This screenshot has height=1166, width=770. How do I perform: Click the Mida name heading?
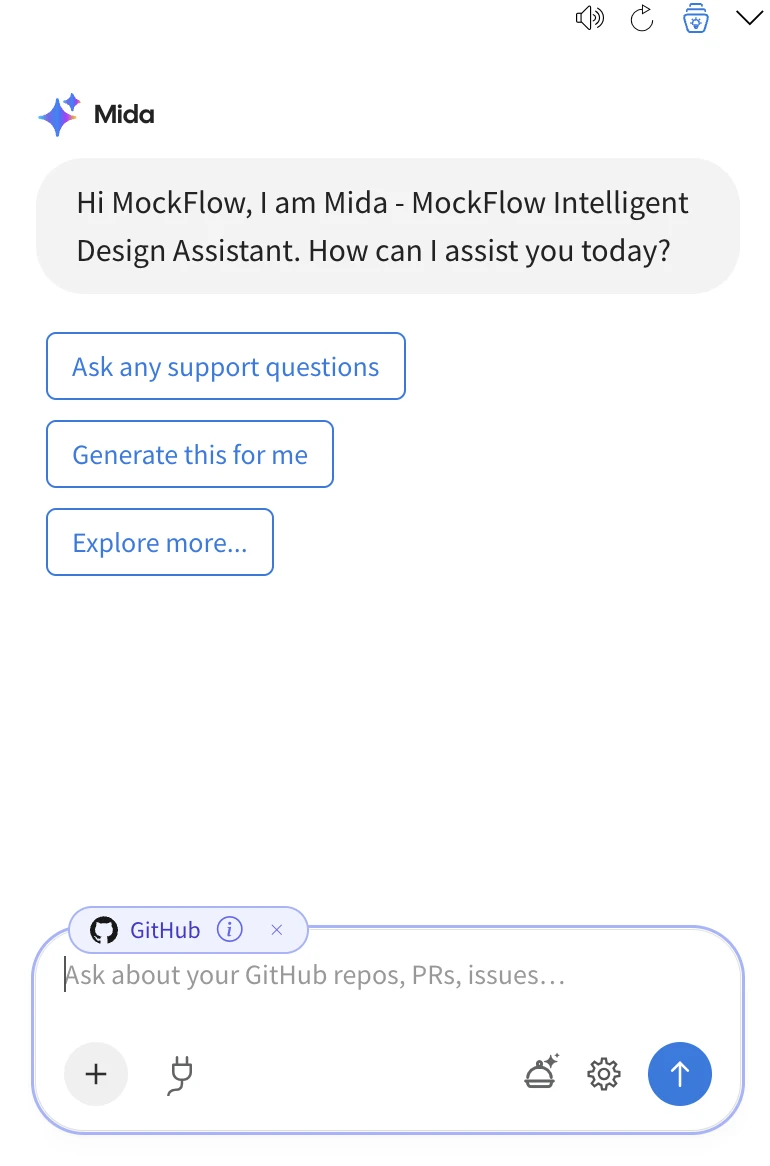coord(124,115)
